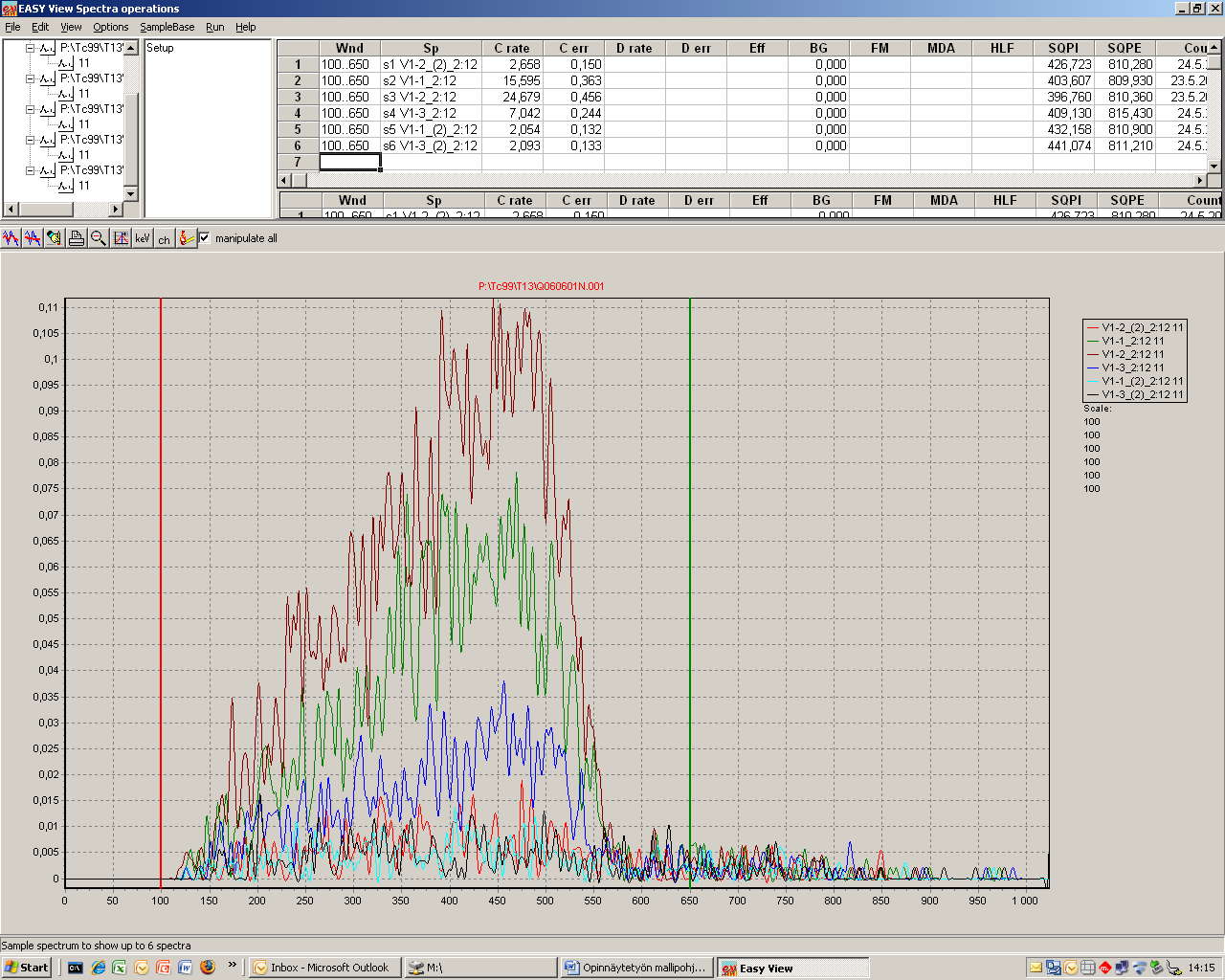Select the SQPI value 441,074
1225x980 pixels.
click(1063, 145)
